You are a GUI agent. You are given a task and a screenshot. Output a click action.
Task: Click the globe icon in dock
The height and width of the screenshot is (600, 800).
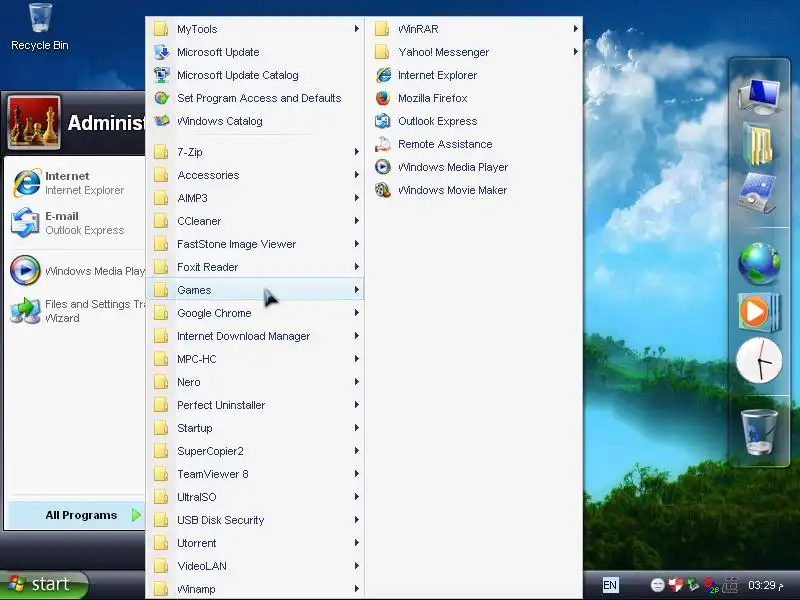pyautogui.click(x=759, y=263)
